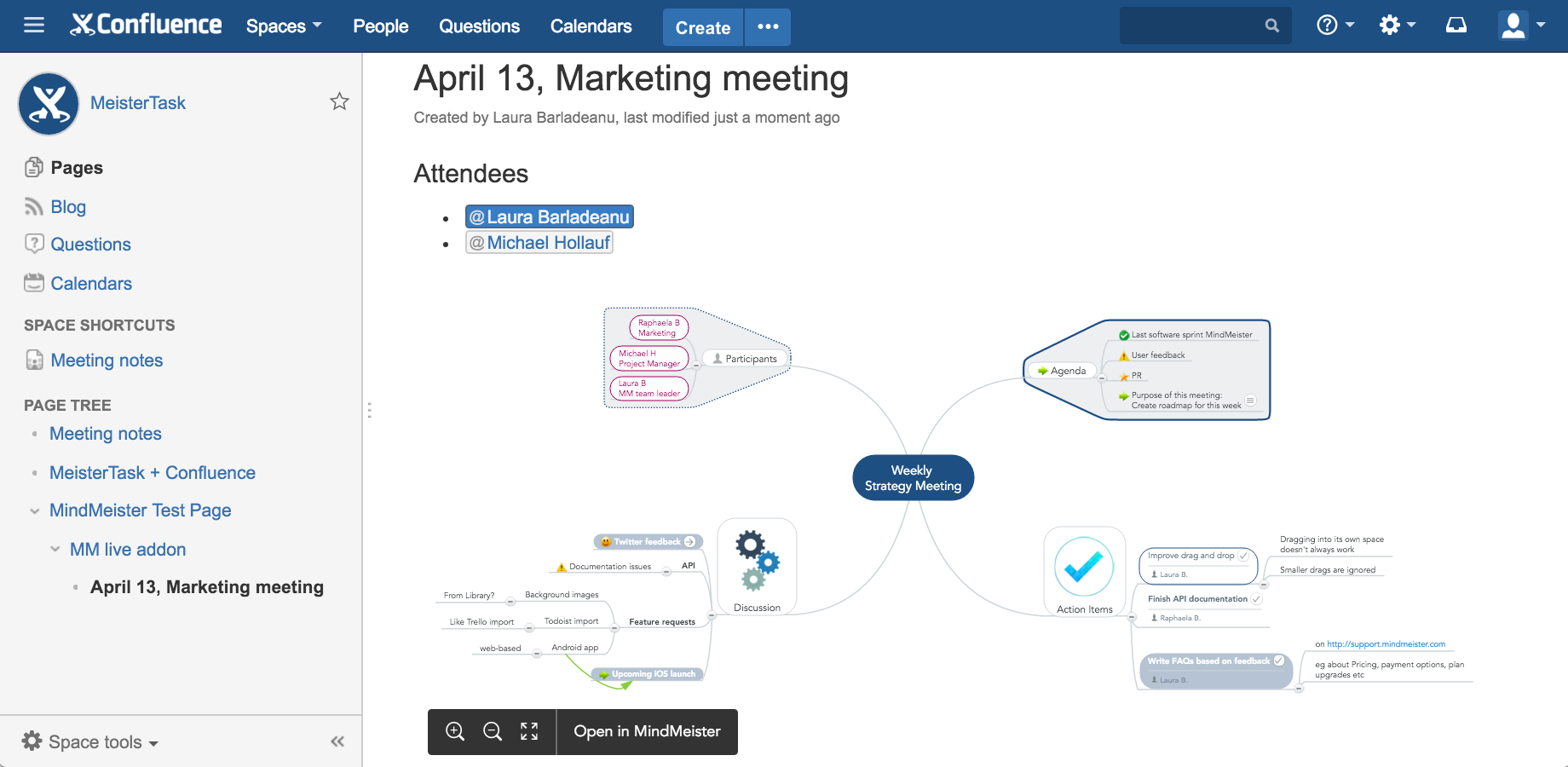
Task: Click the User feedback warning icon
Action: (x=1124, y=355)
